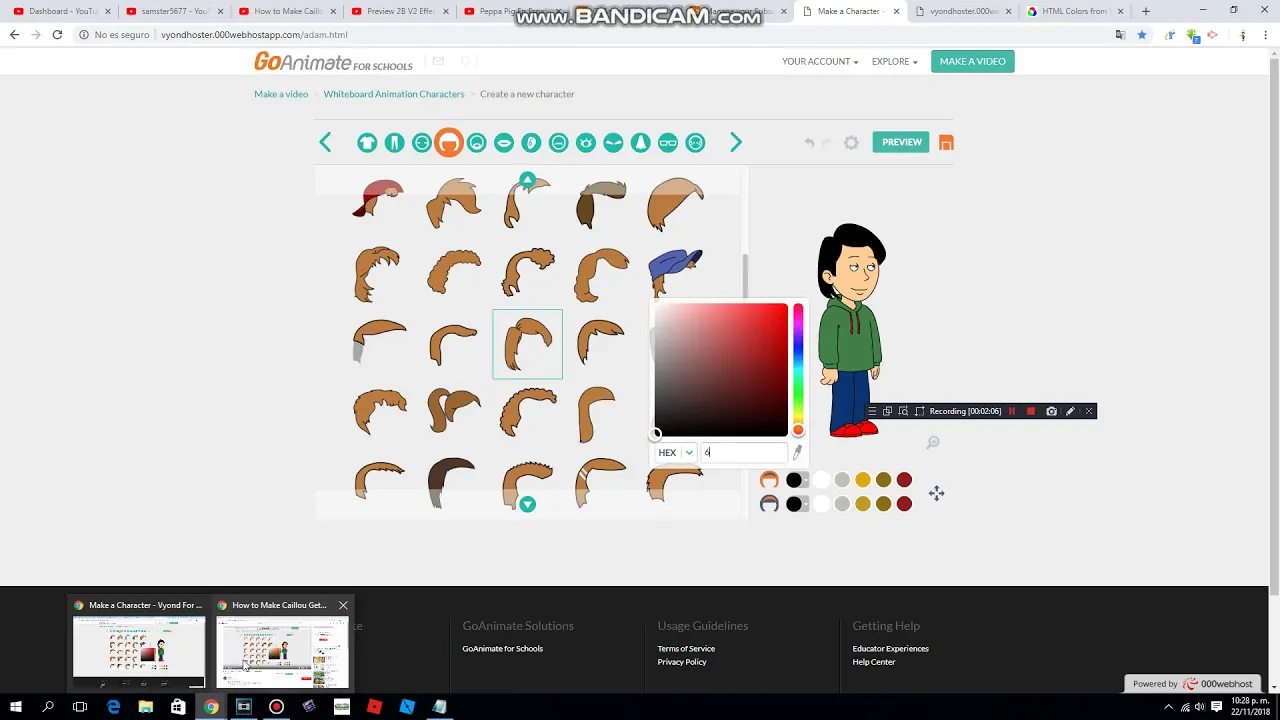The image size is (1280, 720).
Task: Select the nose category icon
Action: pos(641,143)
